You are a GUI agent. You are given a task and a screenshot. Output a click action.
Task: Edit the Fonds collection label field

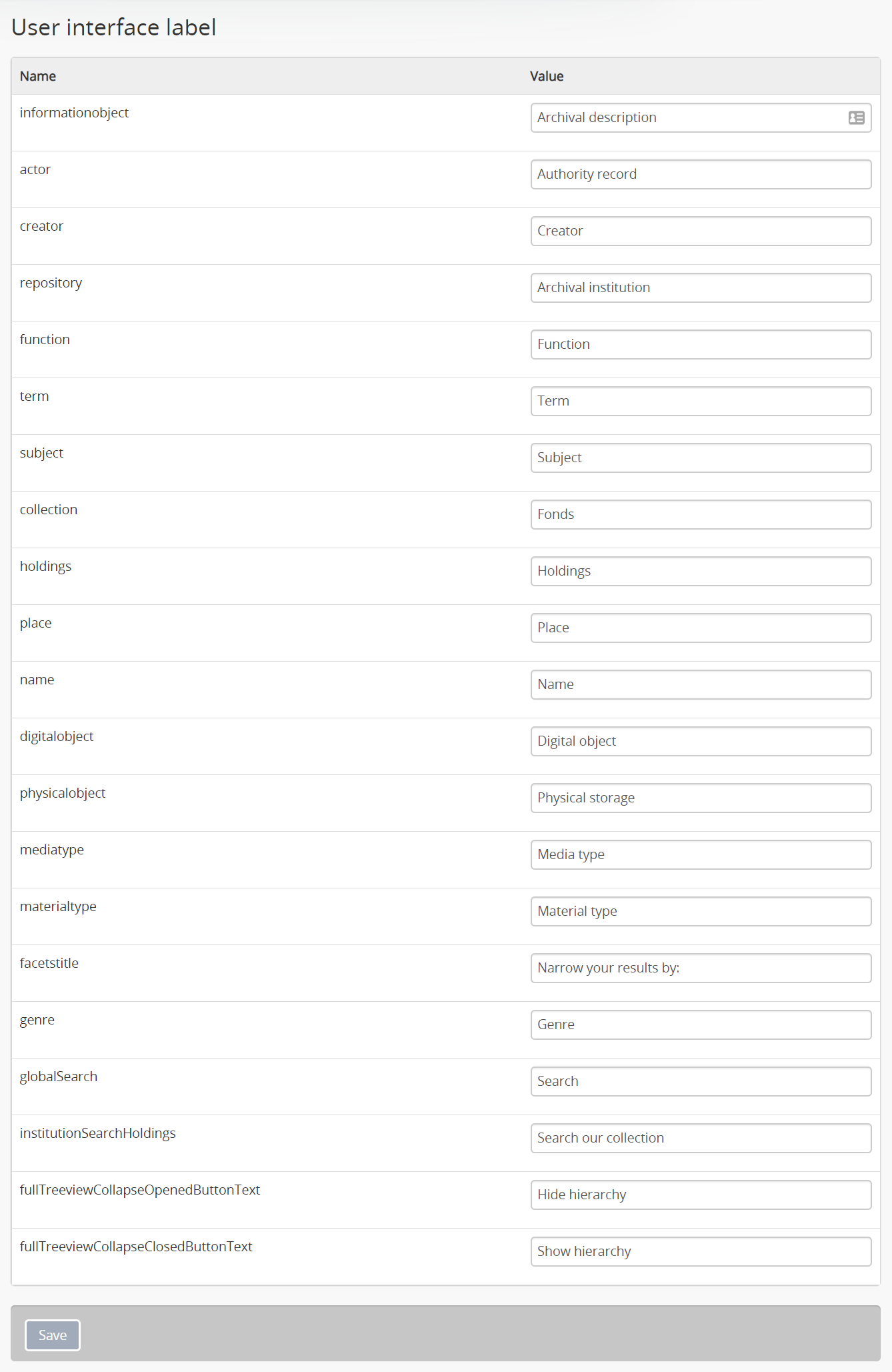tap(700, 514)
